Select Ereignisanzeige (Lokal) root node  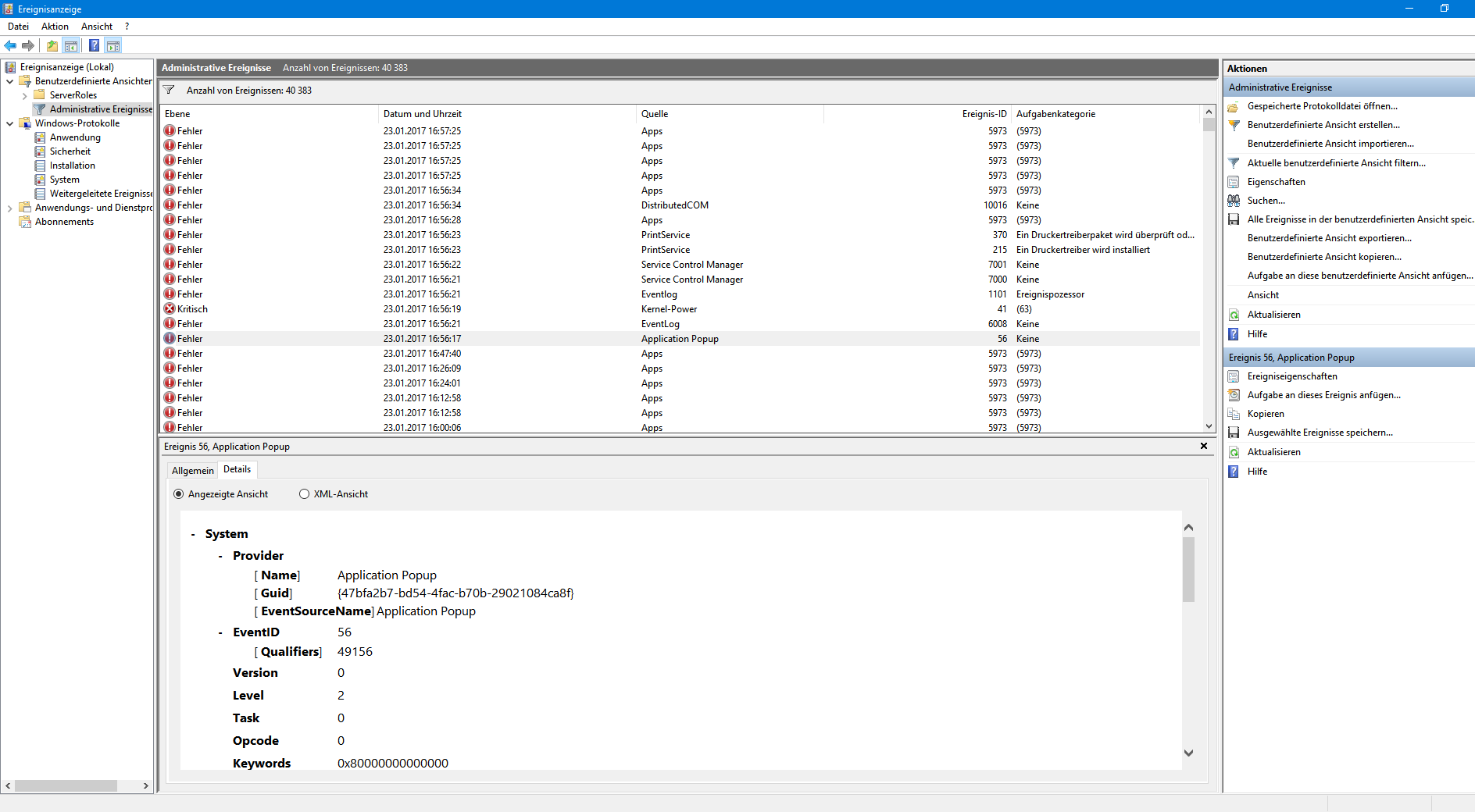(67, 67)
